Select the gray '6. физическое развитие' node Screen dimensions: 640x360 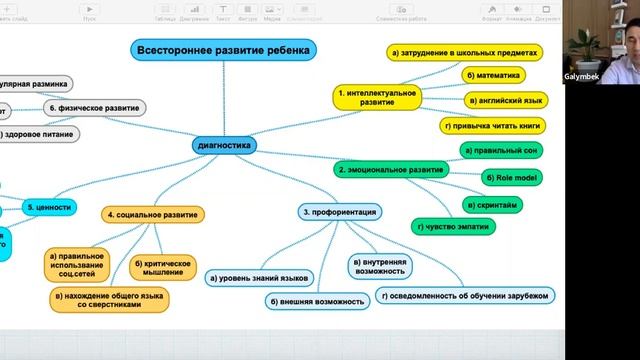tap(94, 108)
